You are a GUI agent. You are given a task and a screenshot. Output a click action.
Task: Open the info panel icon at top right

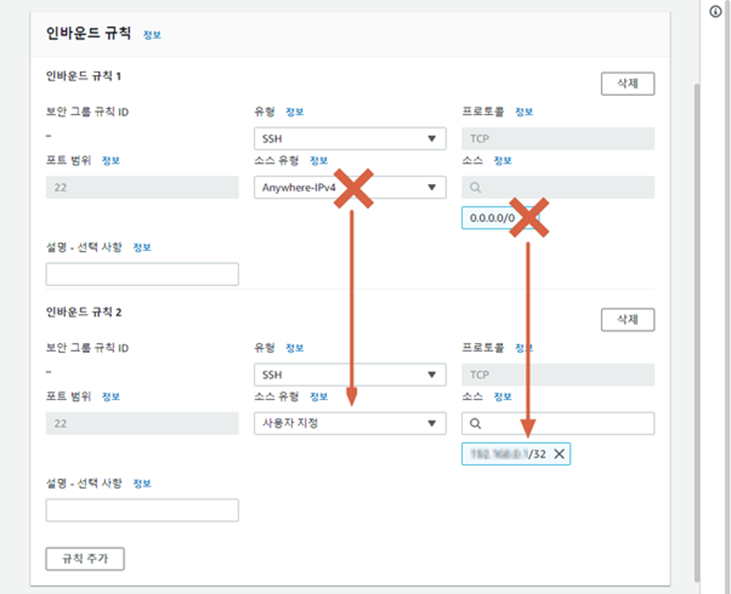pos(715,12)
